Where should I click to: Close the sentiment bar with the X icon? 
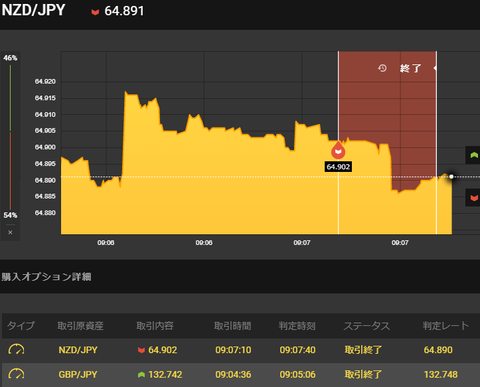(10, 232)
